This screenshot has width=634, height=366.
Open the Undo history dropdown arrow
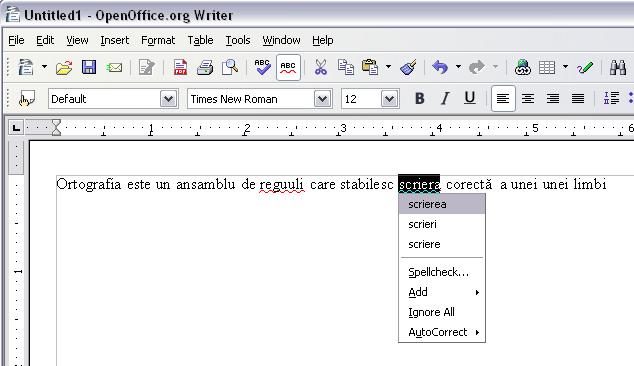click(x=458, y=67)
